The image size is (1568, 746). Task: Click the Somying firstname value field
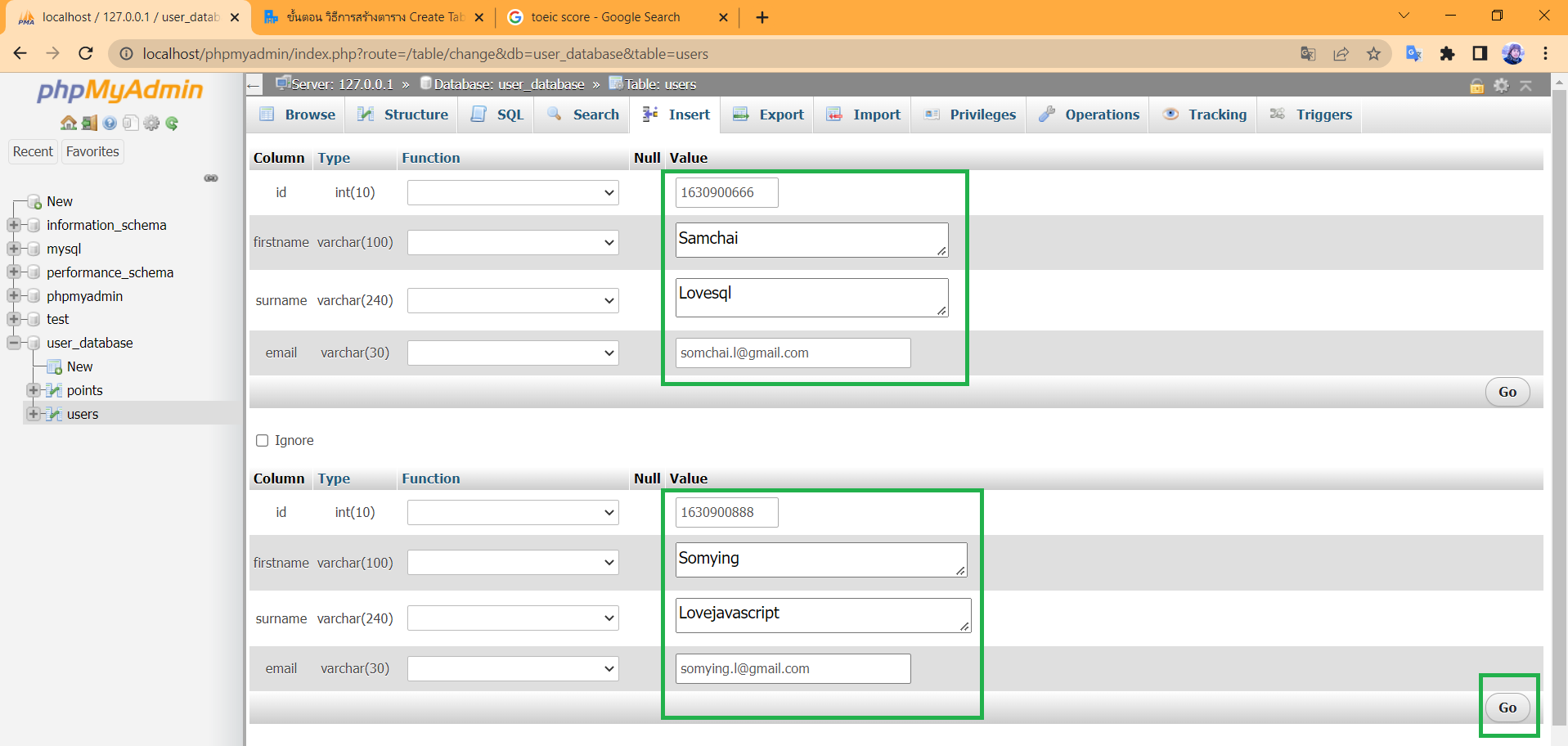(820, 560)
